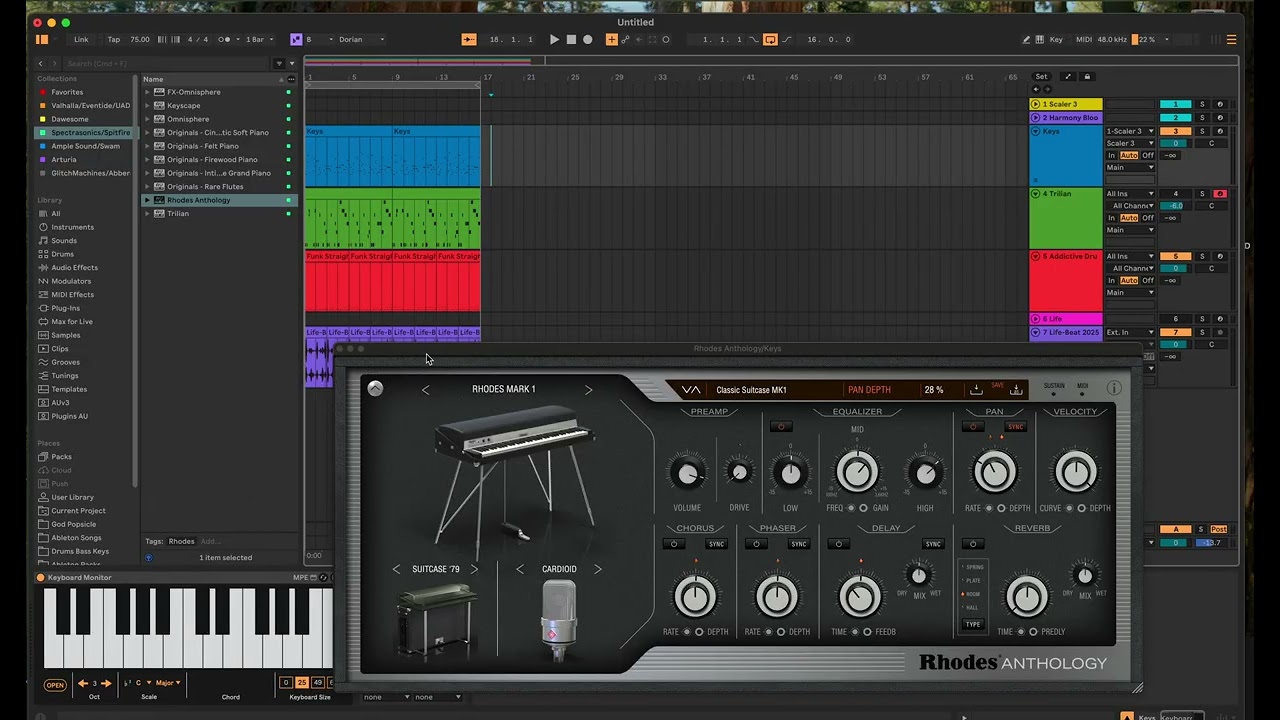Click the Preamp Volume knob
1280x720 pixels.
[x=686, y=472]
